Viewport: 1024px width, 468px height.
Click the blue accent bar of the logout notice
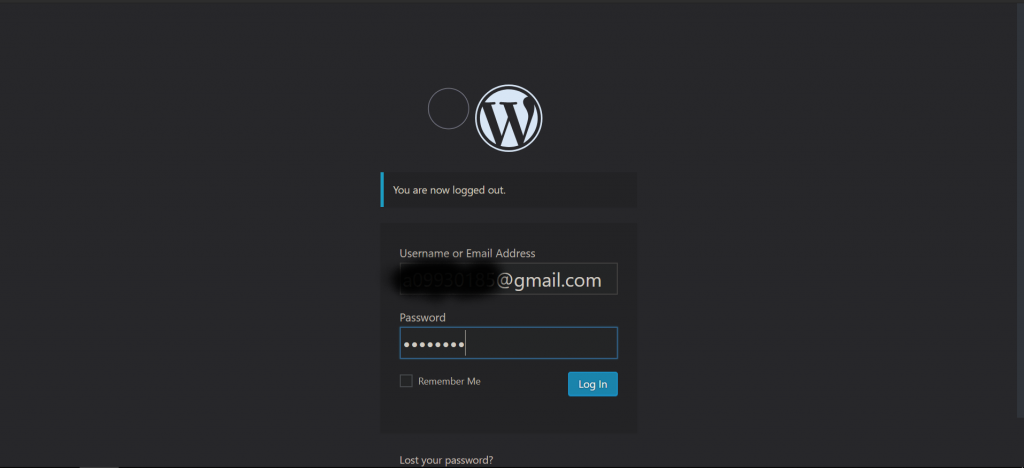[x=382, y=190]
